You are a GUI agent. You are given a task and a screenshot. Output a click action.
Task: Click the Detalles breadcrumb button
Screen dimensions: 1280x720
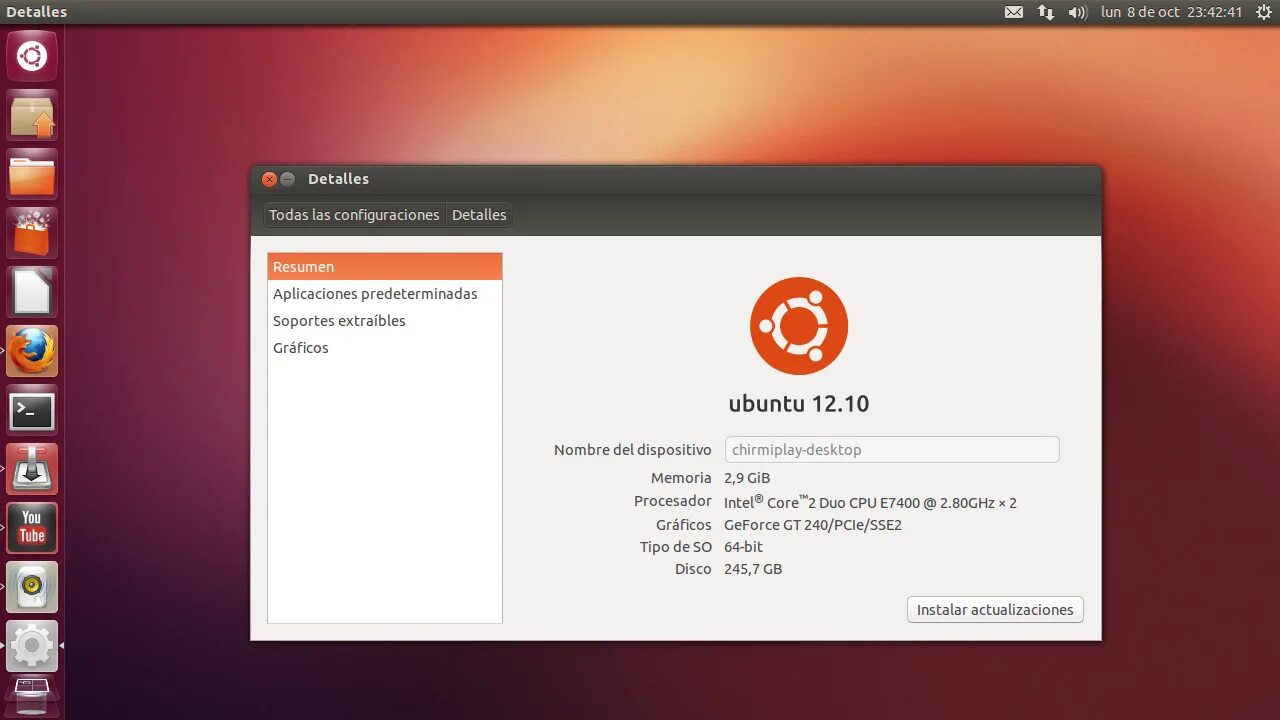(x=479, y=215)
